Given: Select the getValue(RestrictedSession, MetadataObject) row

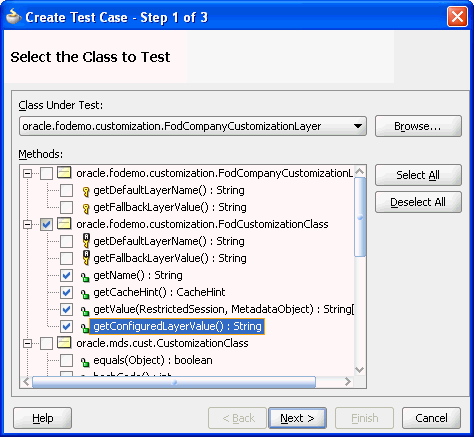Looking at the screenshot, I should tap(223, 309).
